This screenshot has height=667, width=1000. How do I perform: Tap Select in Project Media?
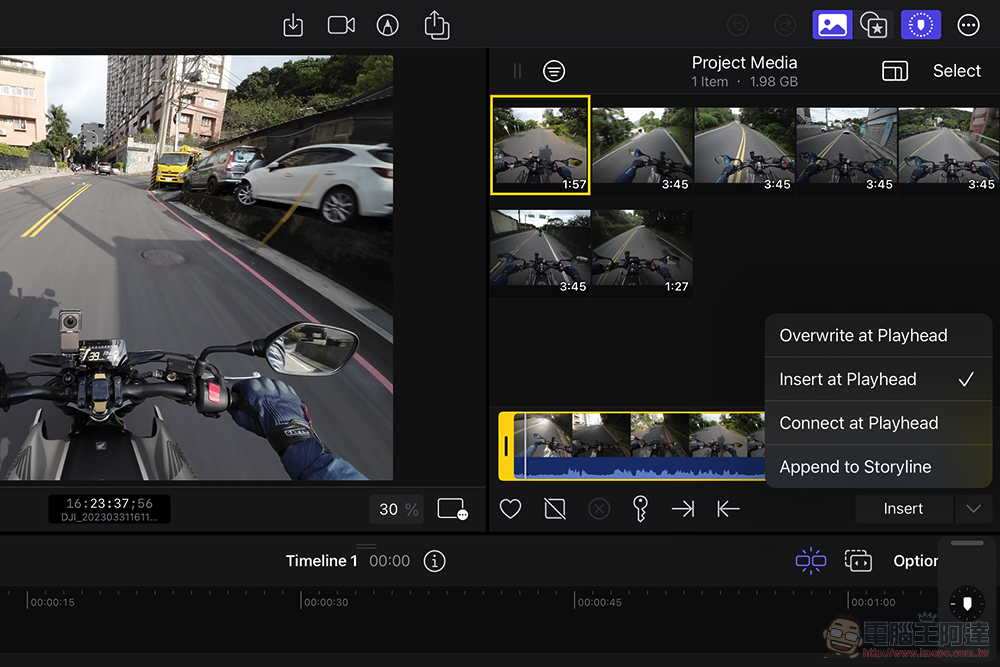tap(957, 71)
